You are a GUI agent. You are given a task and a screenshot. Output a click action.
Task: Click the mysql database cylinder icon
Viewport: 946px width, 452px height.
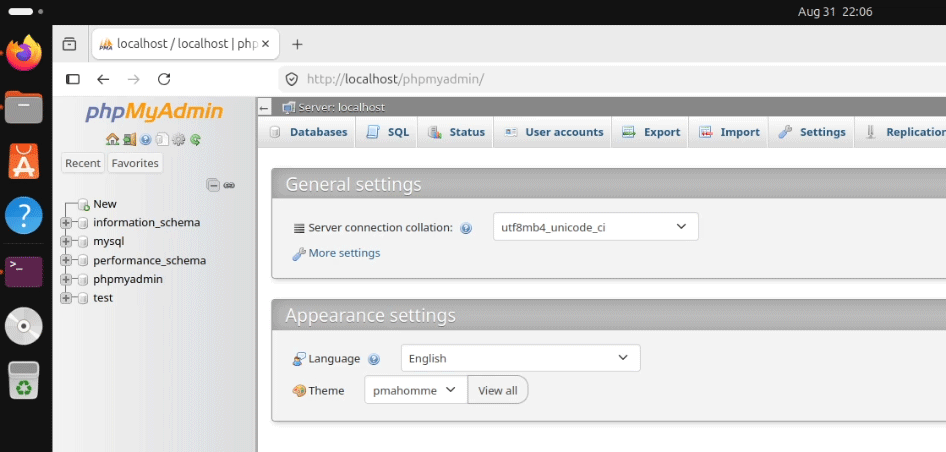(83, 242)
